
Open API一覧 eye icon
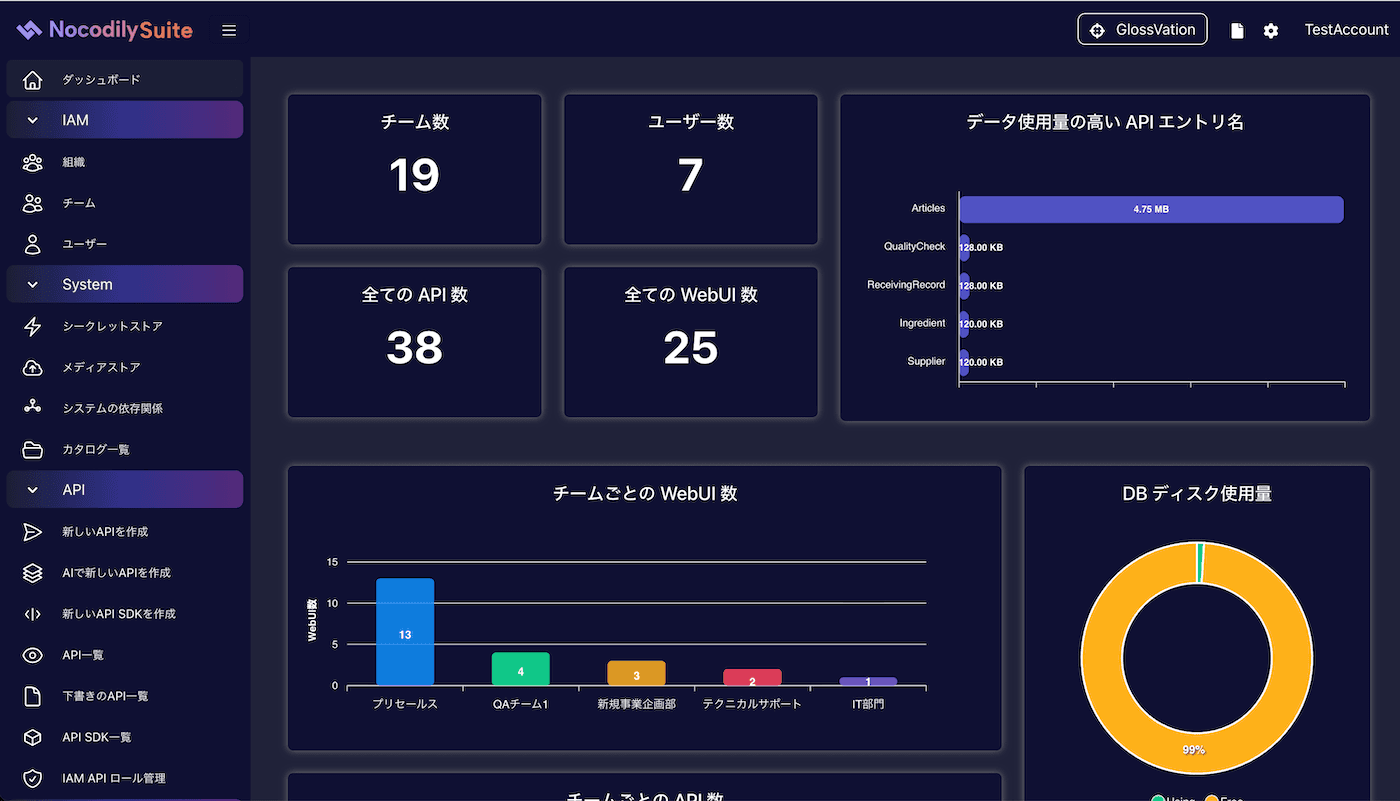[x=33, y=655]
